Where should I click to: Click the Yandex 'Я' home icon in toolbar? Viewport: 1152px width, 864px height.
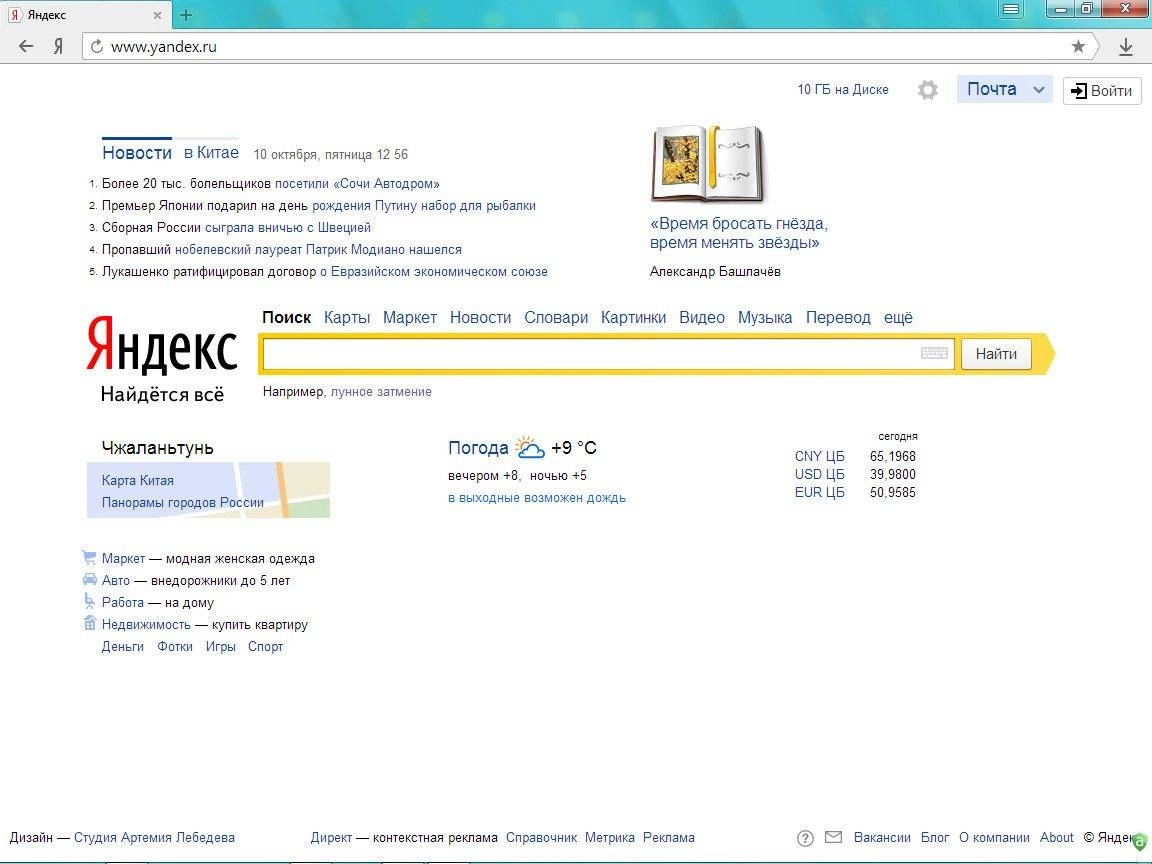tap(58, 46)
